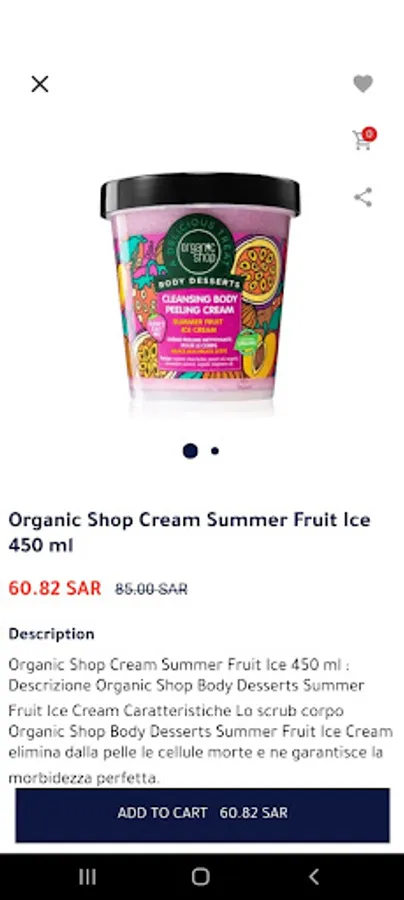The width and height of the screenshot is (404, 900).
Task: Open the shopping cart icon
Action: click(x=362, y=141)
